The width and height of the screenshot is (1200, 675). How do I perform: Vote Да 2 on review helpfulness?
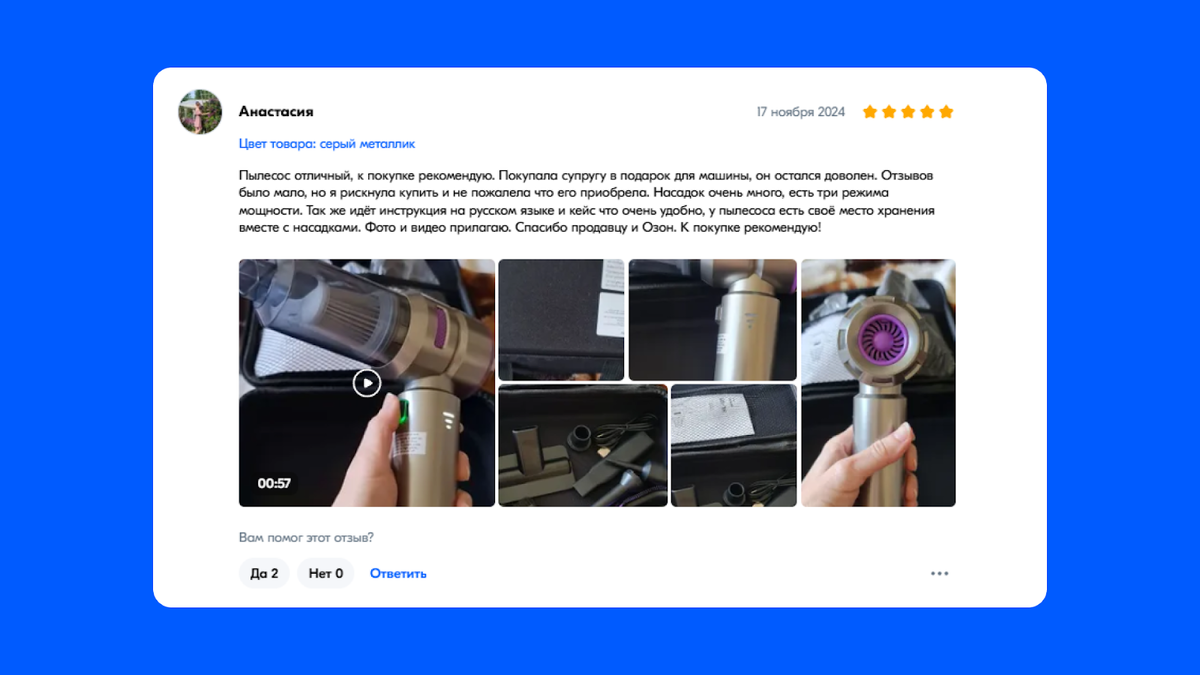264,573
